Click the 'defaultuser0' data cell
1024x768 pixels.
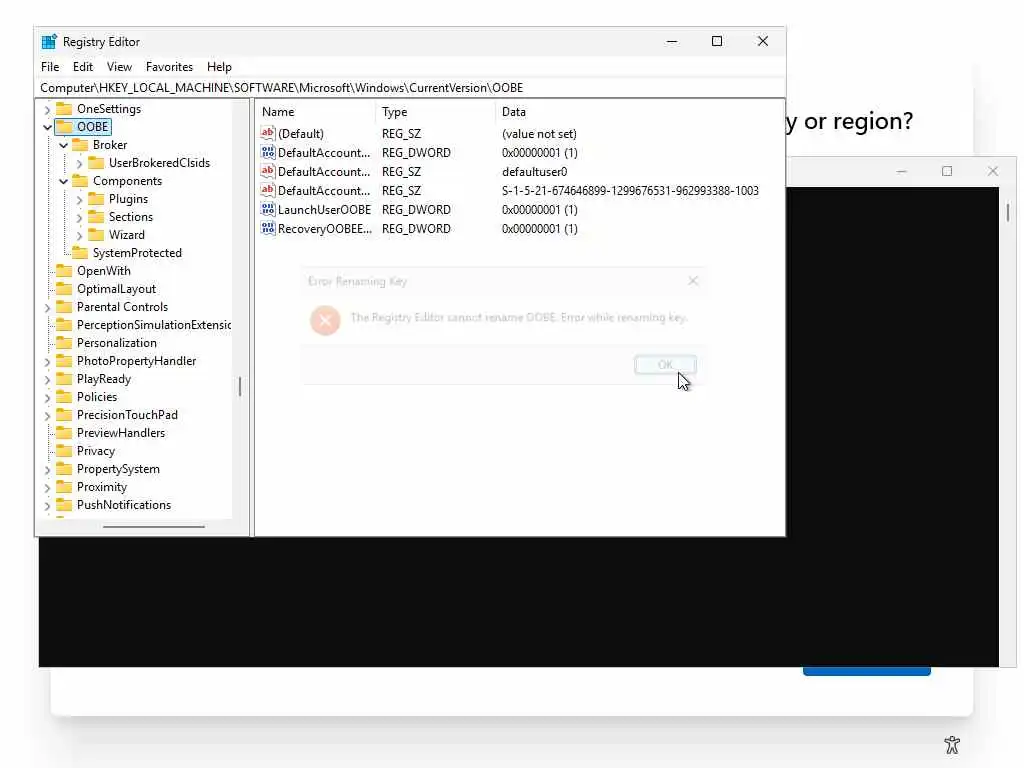pos(534,172)
